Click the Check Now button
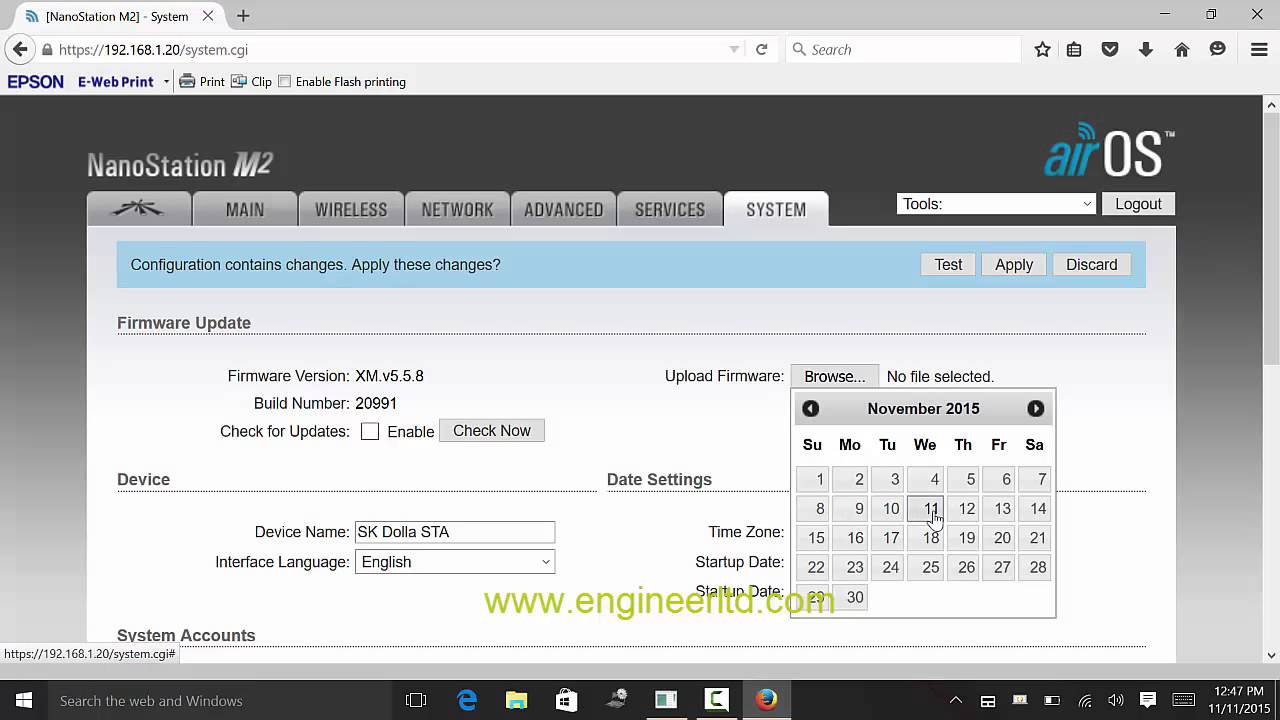1280x720 pixels. [492, 431]
